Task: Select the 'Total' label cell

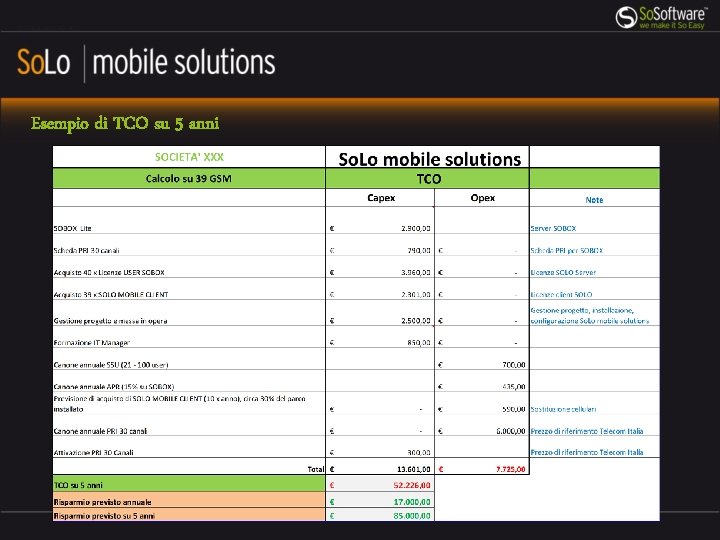Action: (x=315, y=469)
